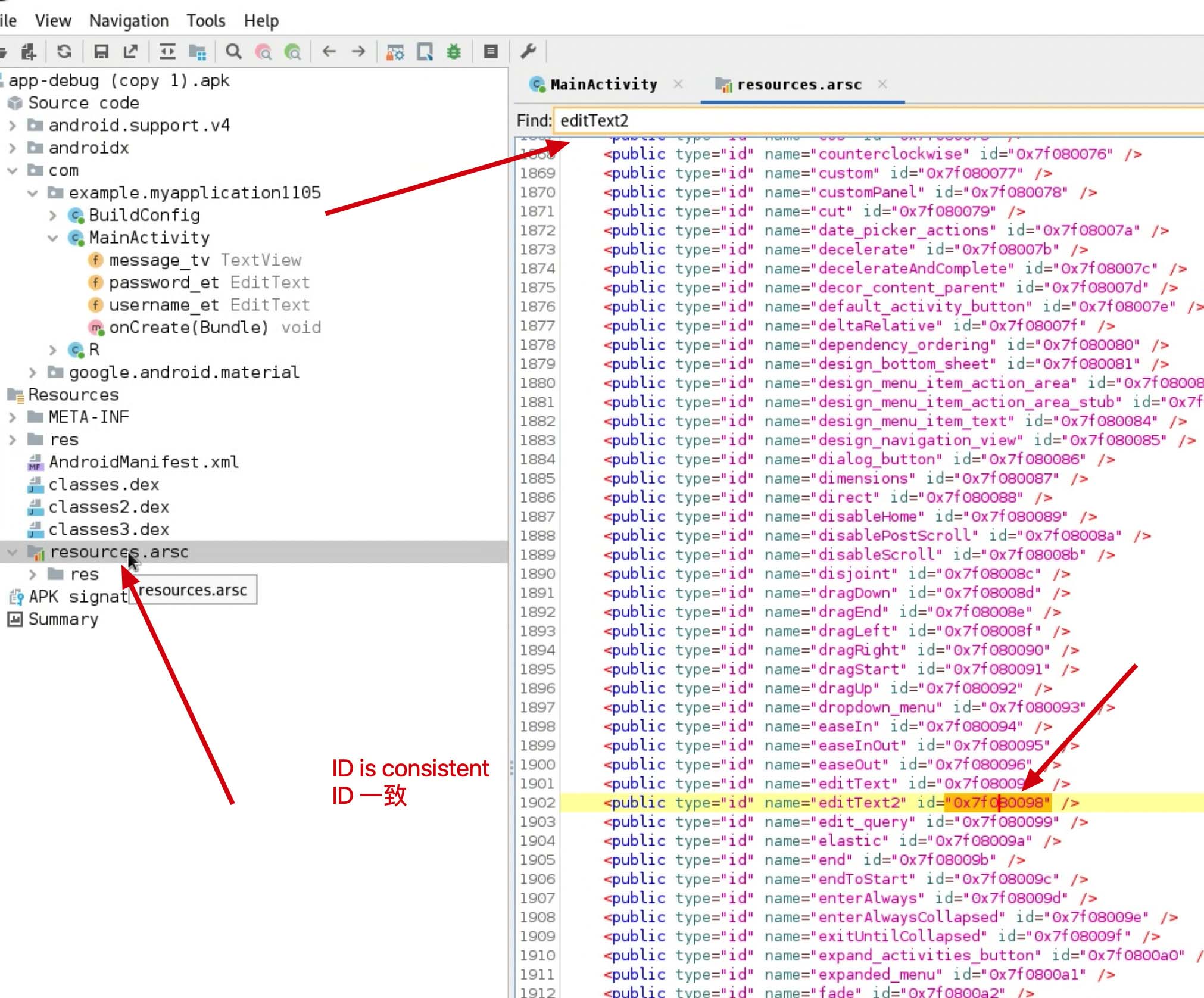Click the R class icon
Viewport: 1204px width, 998px height.
(76, 350)
